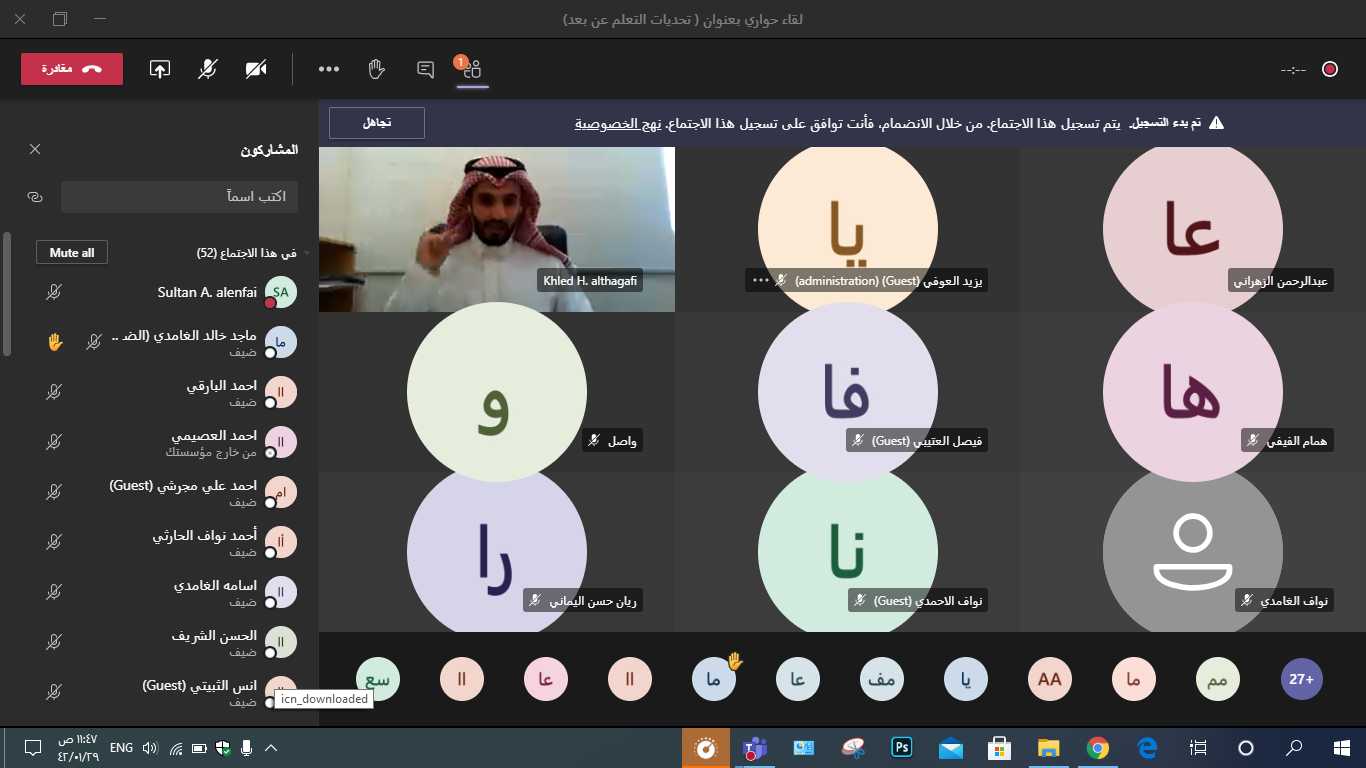Expand the hidden system tray icons
This screenshot has width=1366, height=768.
(270, 748)
